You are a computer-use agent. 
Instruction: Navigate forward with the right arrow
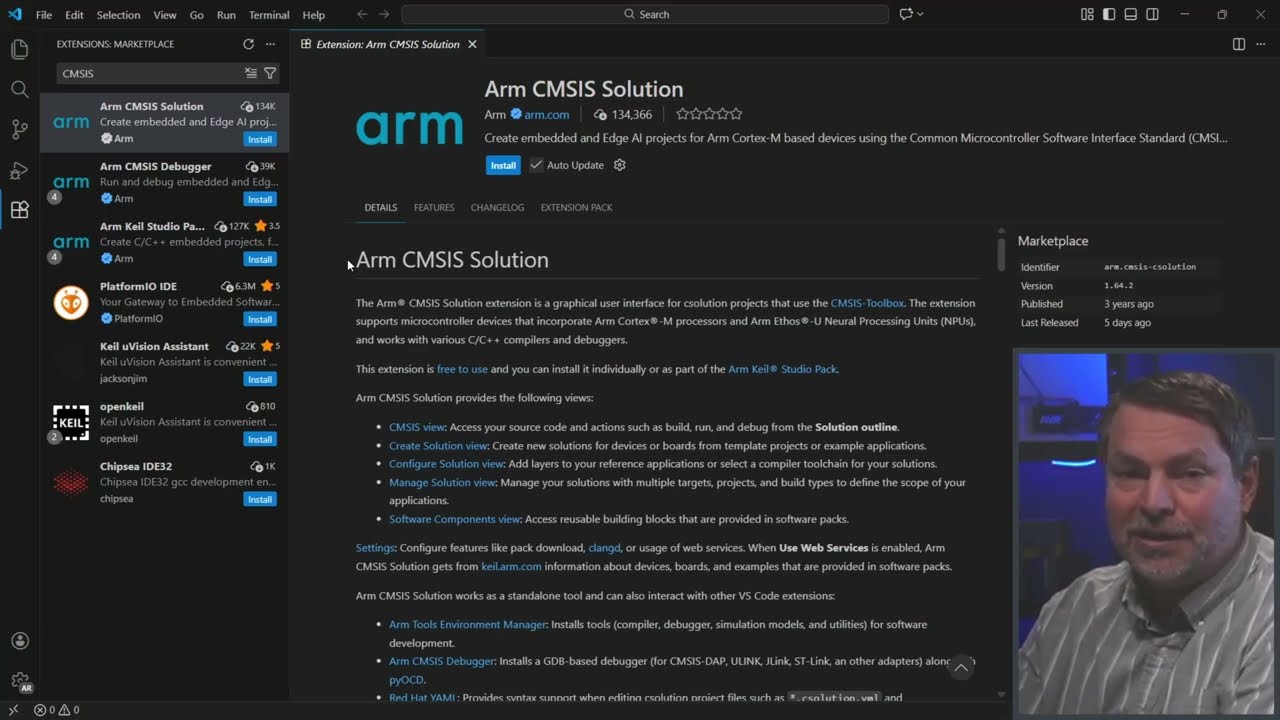pyautogui.click(x=385, y=14)
